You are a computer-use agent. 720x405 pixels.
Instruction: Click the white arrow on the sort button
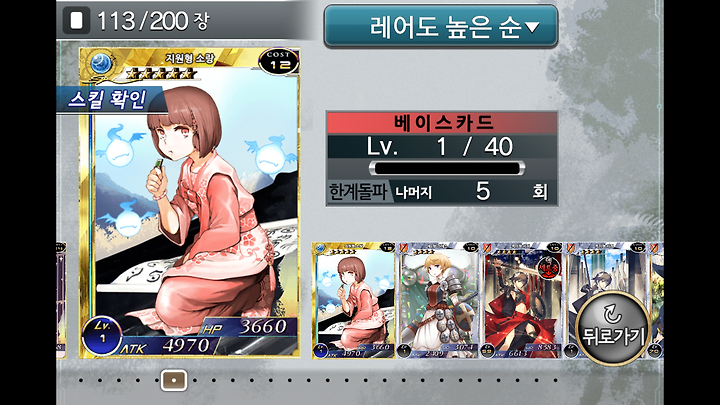[532, 28]
